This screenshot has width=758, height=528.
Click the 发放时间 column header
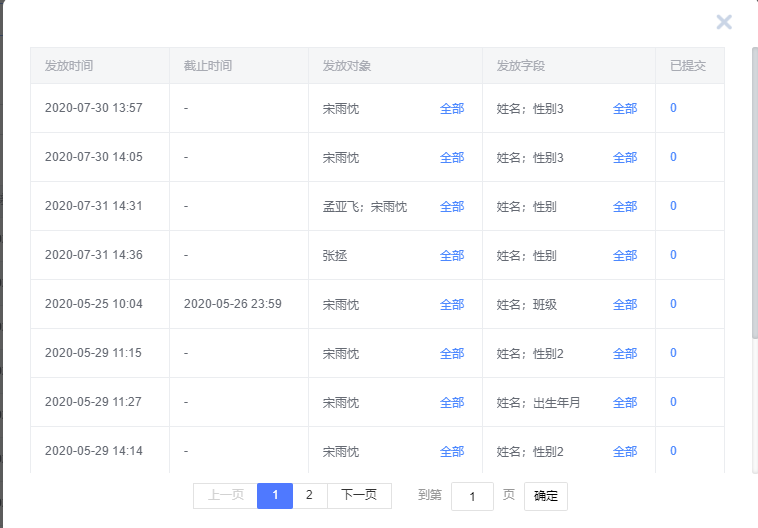pos(69,66)
